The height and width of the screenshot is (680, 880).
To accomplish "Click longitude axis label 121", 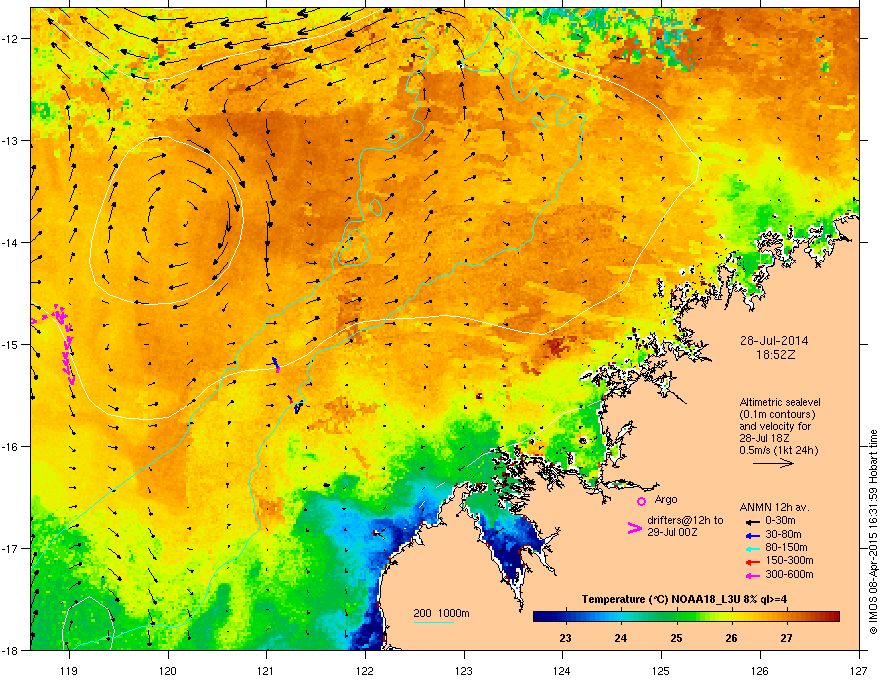I will pos(266,670).
